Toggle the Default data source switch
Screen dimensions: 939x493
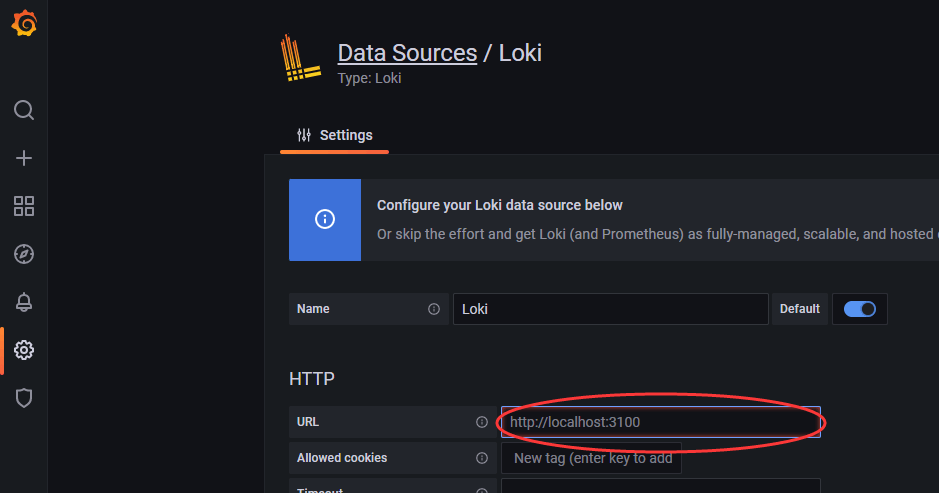(x=860, y=309)
